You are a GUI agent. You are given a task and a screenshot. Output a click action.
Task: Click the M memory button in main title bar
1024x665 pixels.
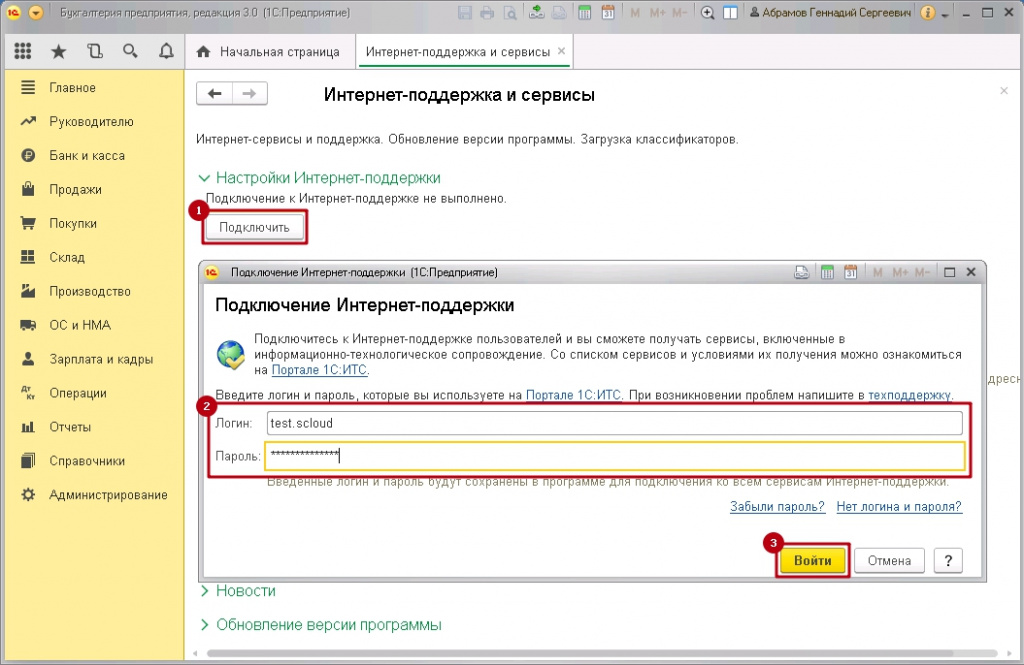coord(635,12)
